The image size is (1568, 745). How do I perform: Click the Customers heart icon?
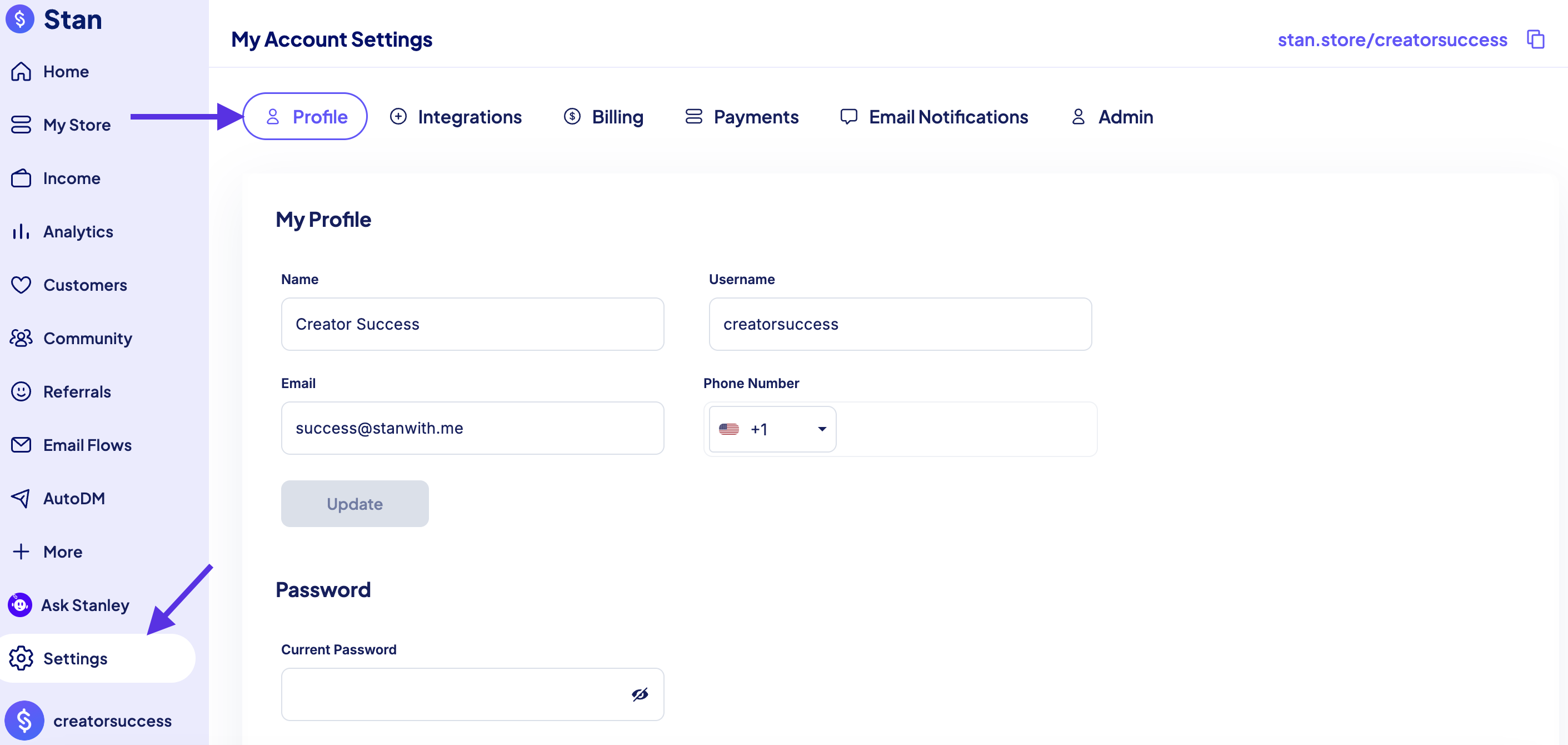click(x=21, y=285)
